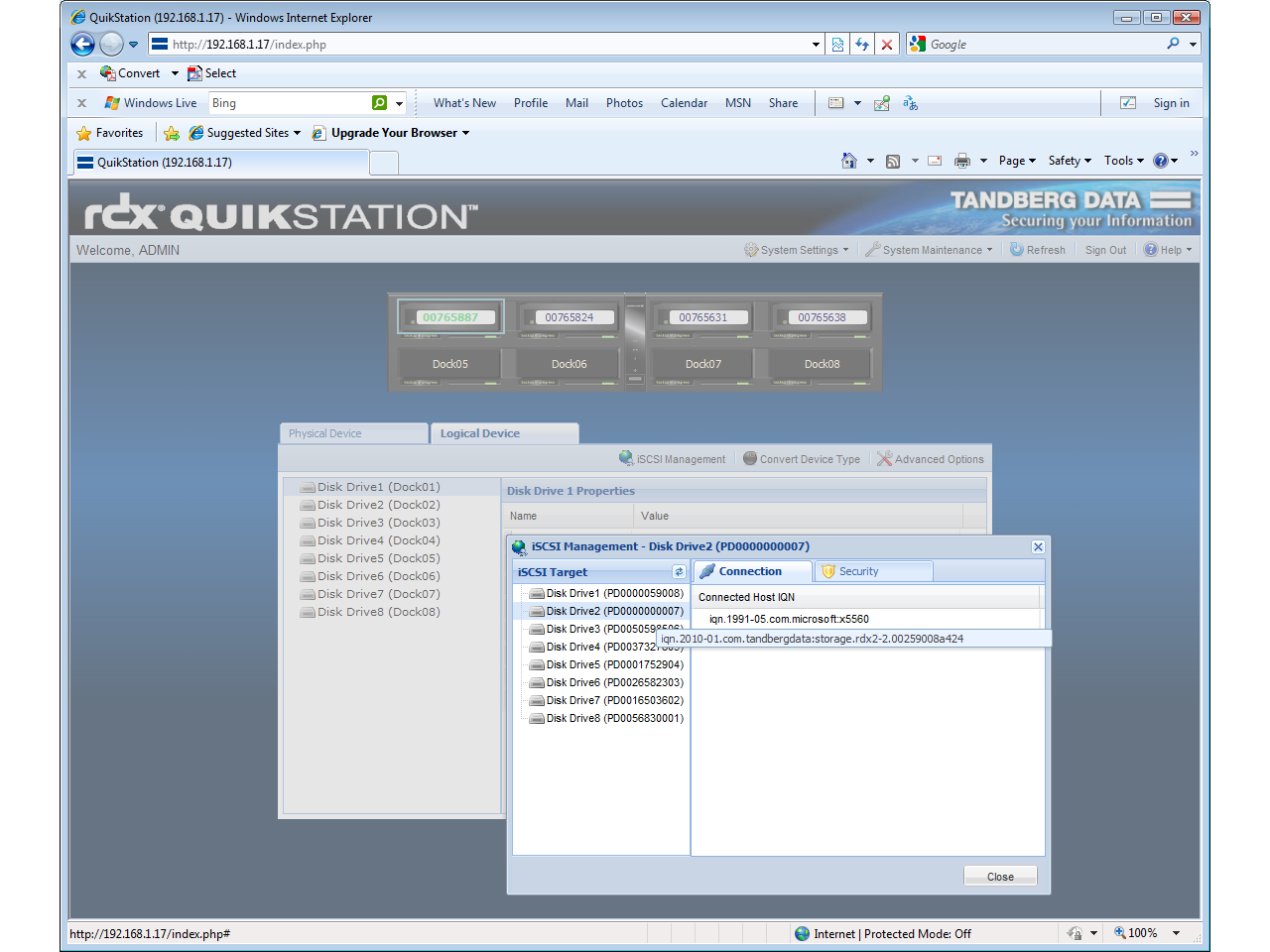Open the Convert toolbar button

coord(131,73)
